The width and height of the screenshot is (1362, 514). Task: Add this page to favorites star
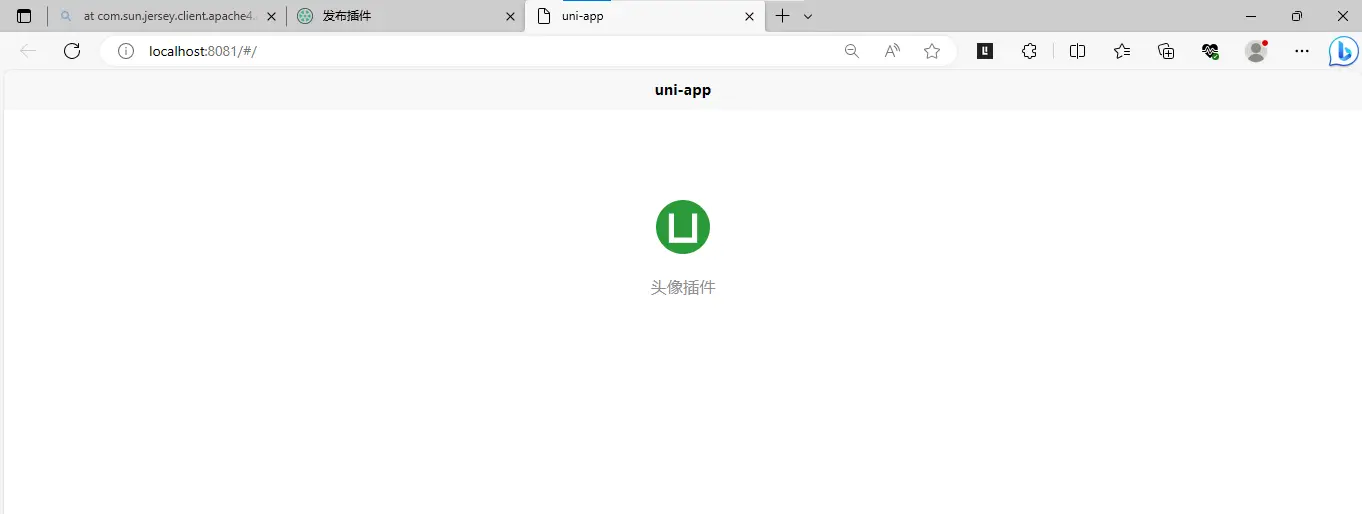click(x=932, y=51)
